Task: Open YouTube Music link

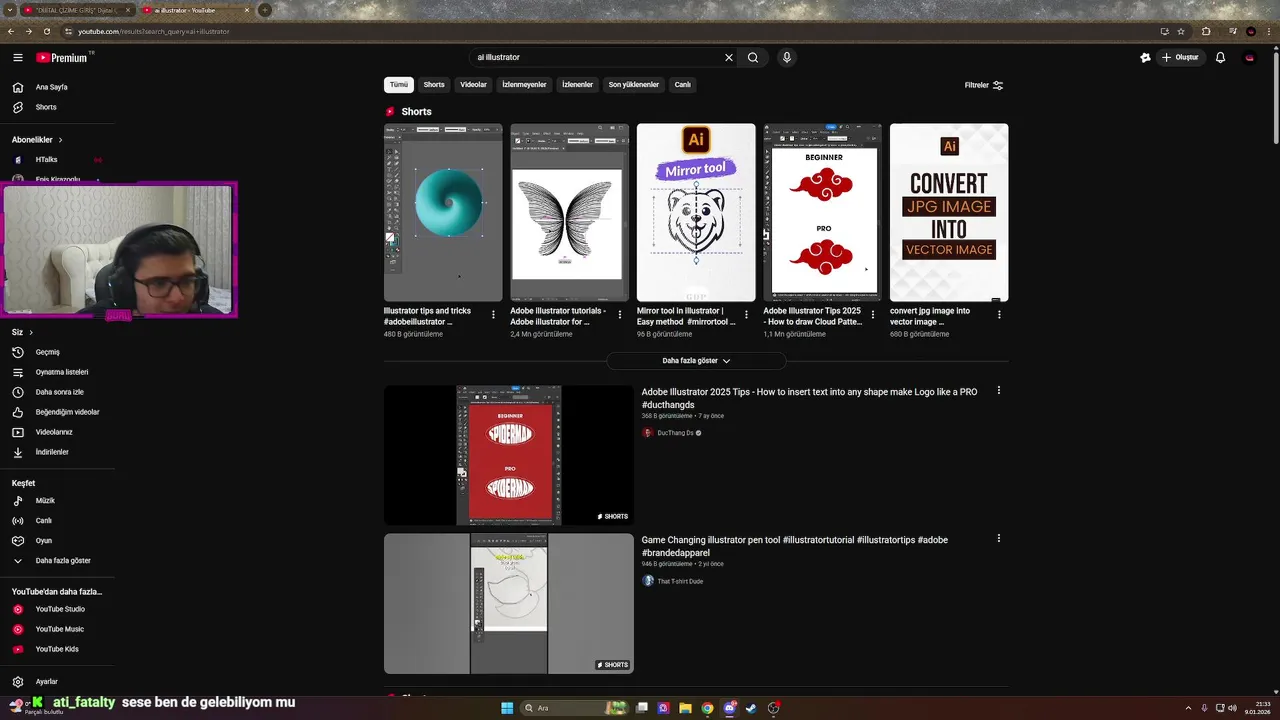Action: (x=57, y=629)
